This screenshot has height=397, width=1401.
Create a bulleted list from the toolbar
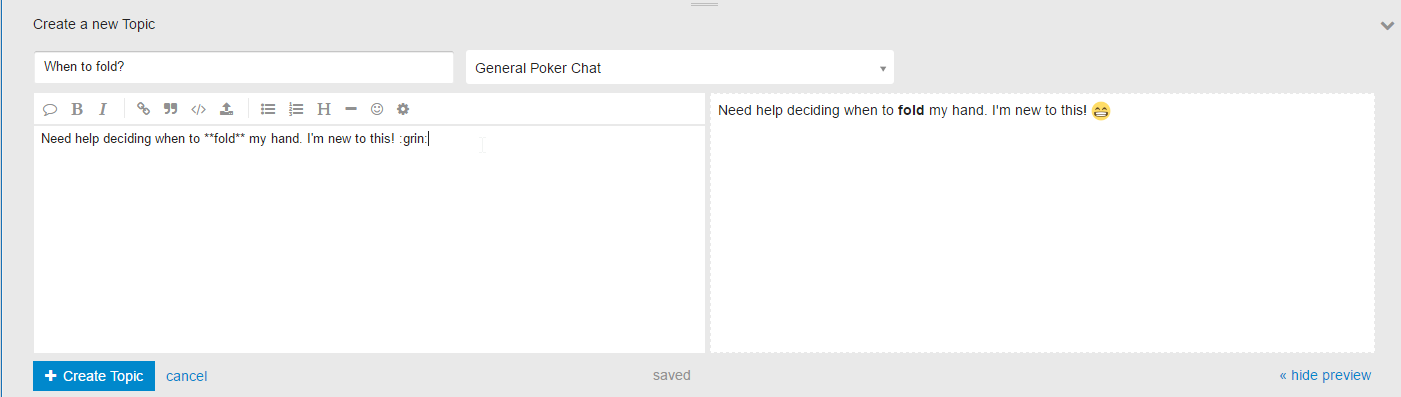tap(268, 109)
